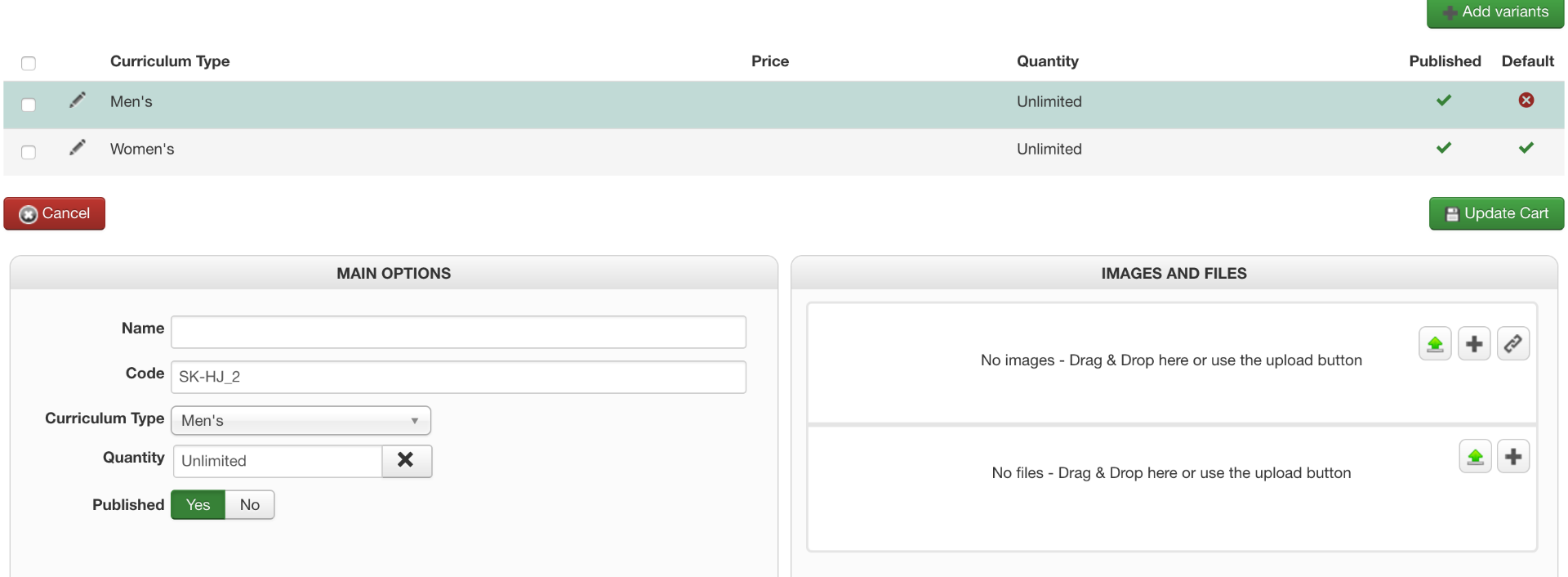Screen dimensions: 1568x577
Task: Check the Men's row checkbox
Action: [x=29, y=105]
